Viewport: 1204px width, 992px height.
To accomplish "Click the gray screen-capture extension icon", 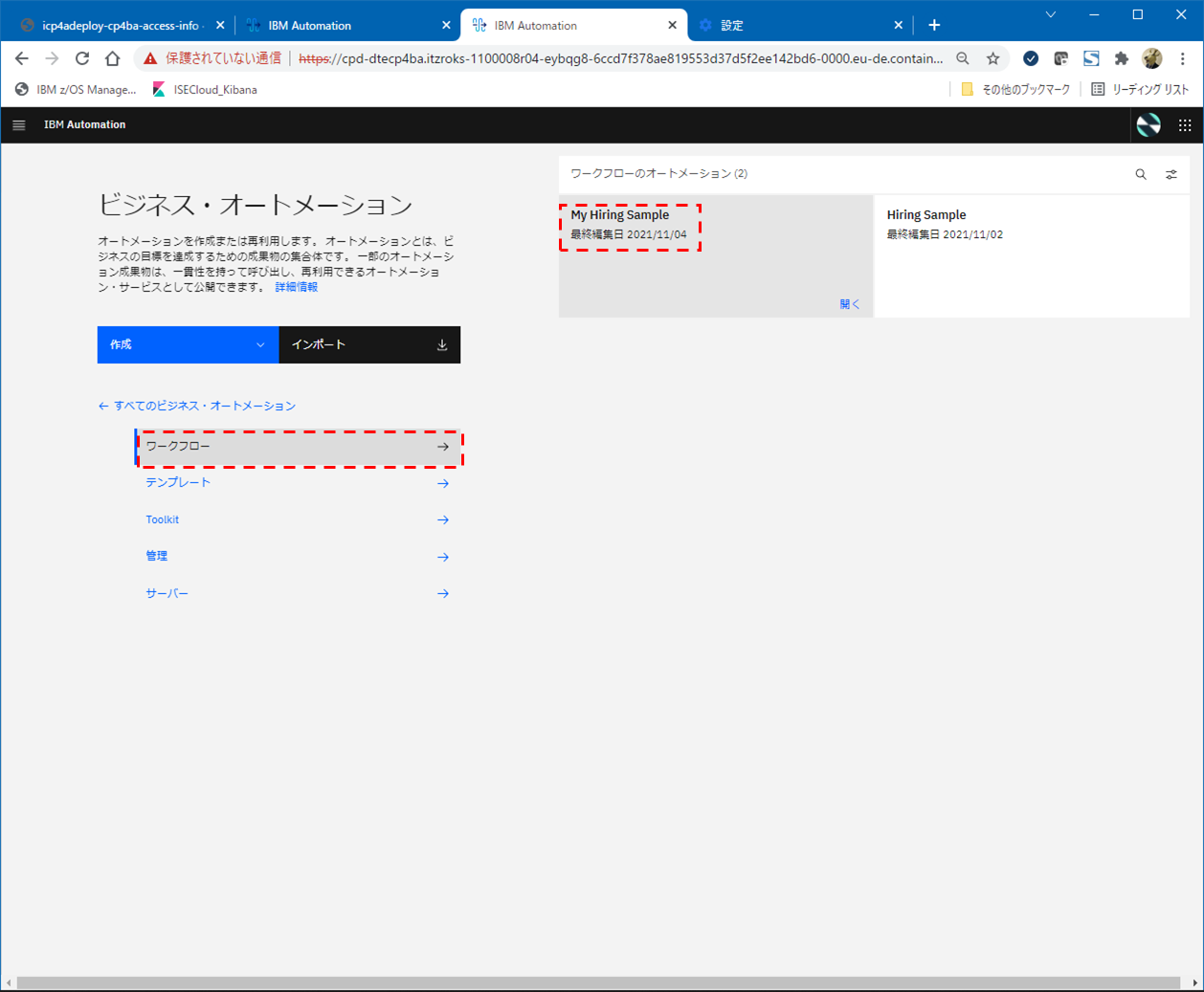I will click(1060, 58).
